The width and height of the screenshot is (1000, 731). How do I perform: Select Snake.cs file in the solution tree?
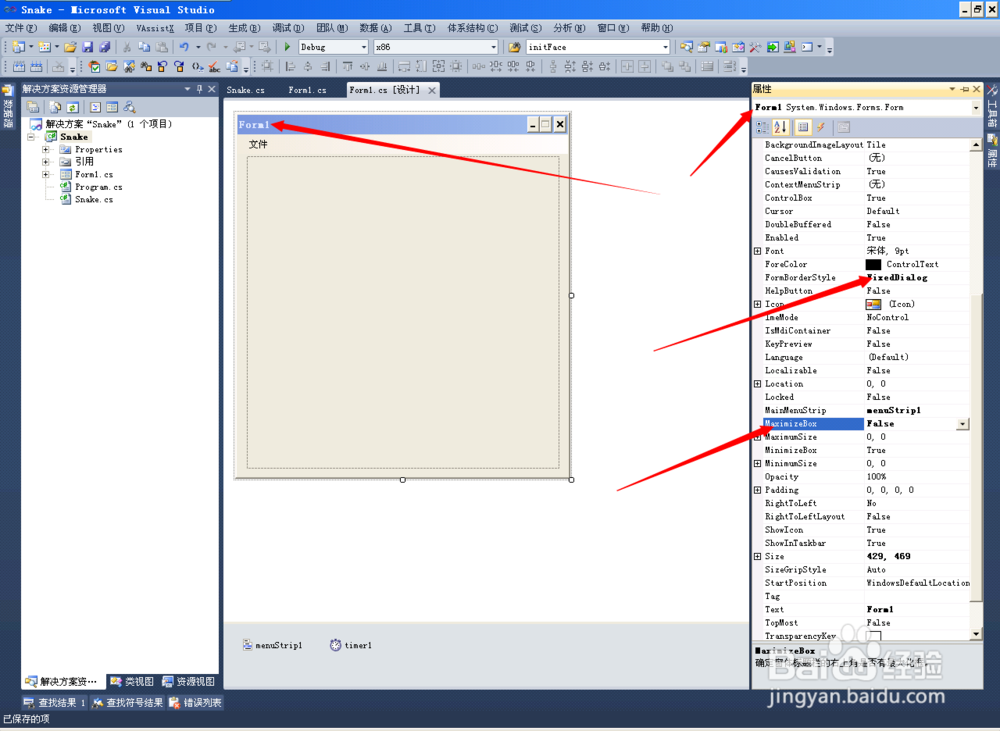pos(94,200)
